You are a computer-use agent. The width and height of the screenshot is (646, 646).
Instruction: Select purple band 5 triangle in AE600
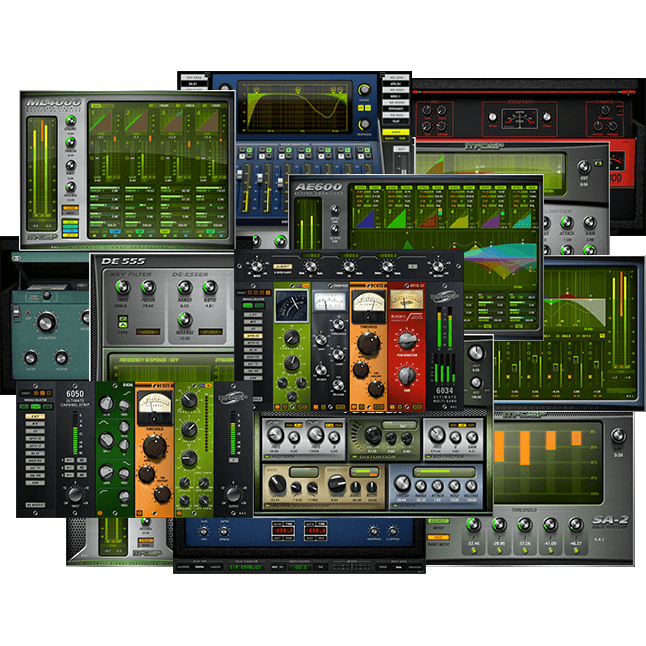pos(491,219)
